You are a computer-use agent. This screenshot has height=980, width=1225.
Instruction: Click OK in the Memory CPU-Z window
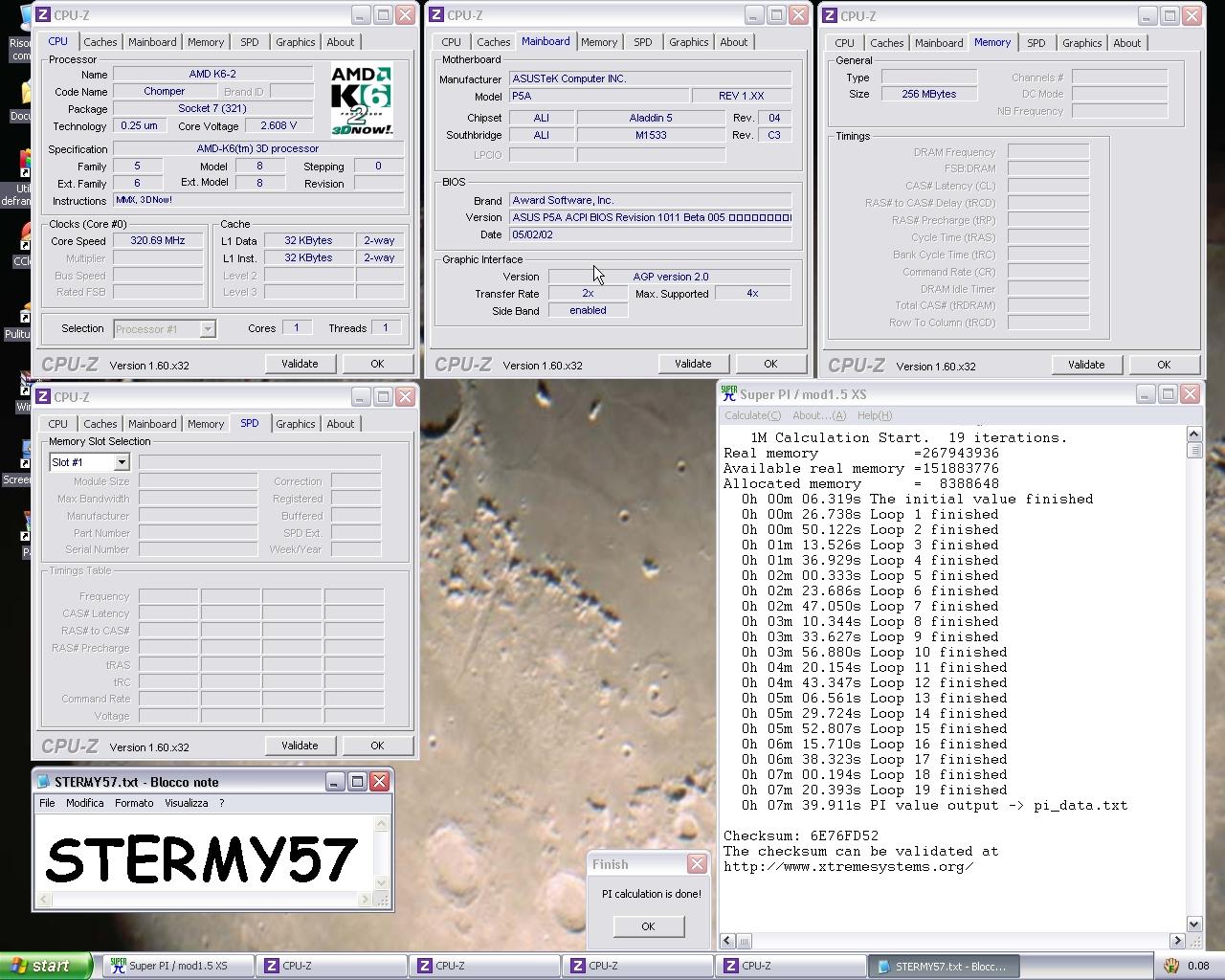tap(1164, 365)
